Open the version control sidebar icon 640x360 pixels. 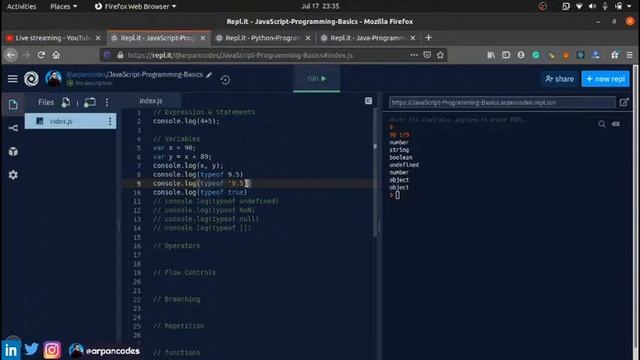pyautogui.click(x=13, y=128)
